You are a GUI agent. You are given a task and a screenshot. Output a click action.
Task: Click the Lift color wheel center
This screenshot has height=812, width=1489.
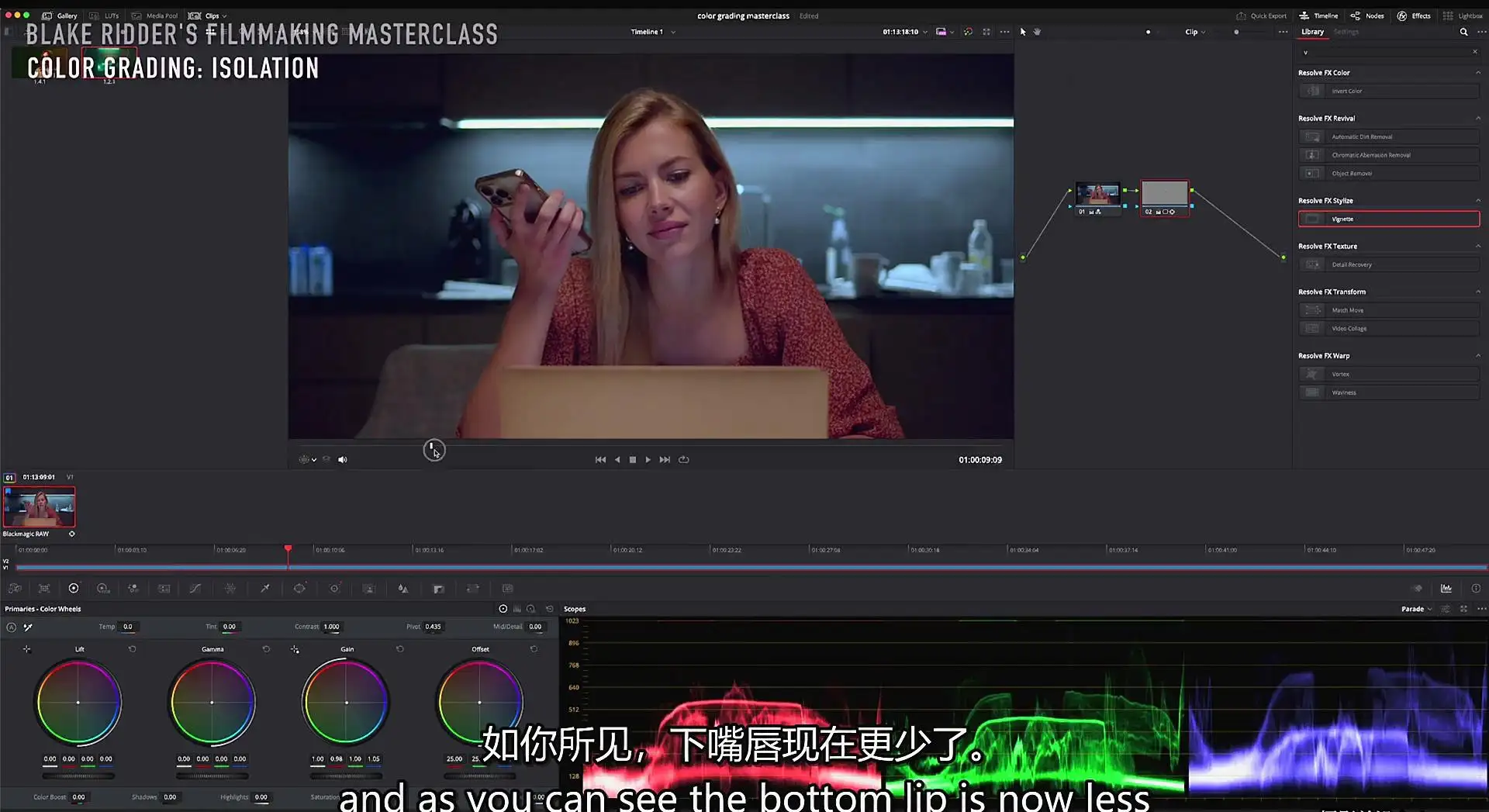[x=78, y=703]
